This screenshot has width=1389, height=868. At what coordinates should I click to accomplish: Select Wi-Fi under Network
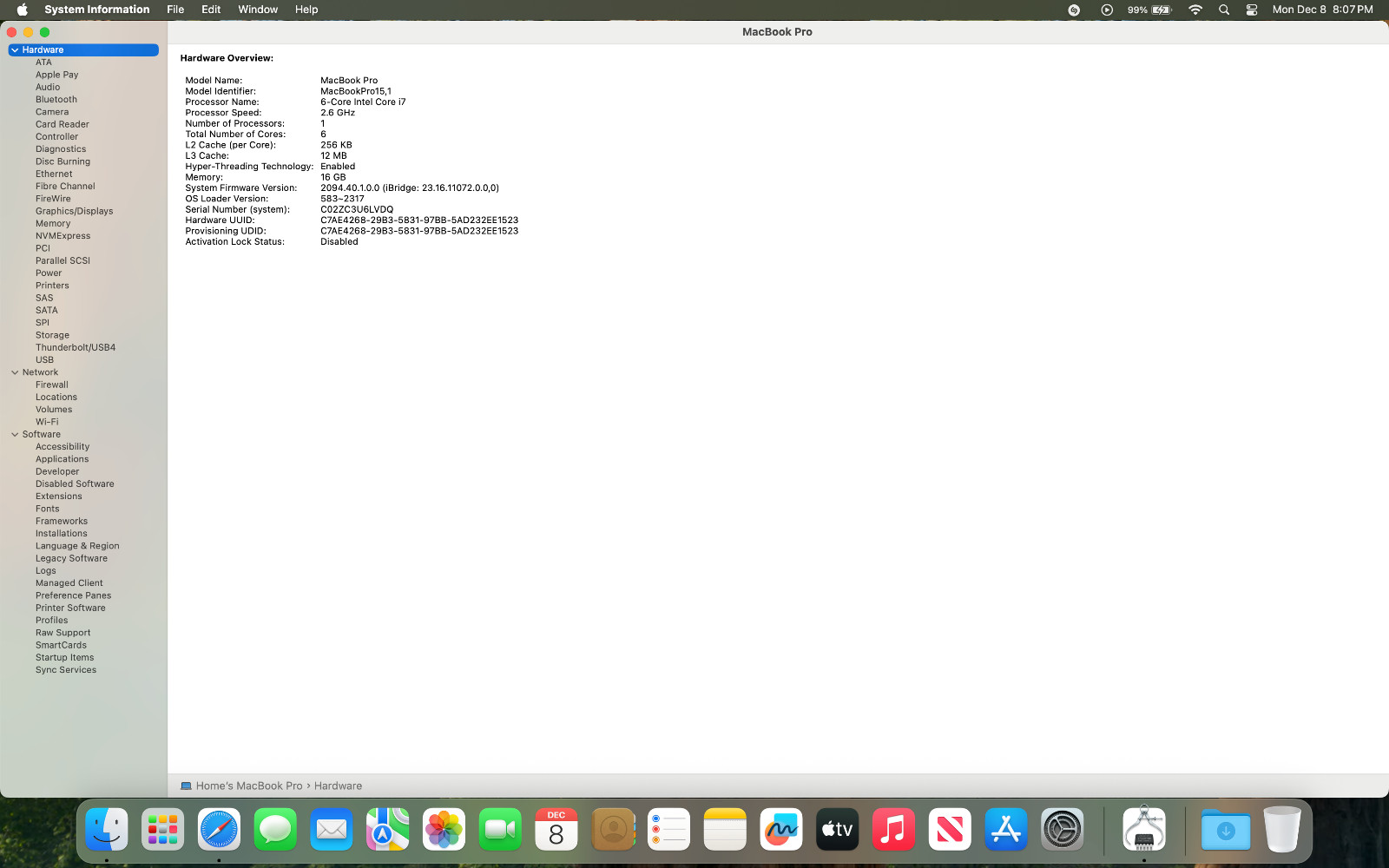coord(47,422)
